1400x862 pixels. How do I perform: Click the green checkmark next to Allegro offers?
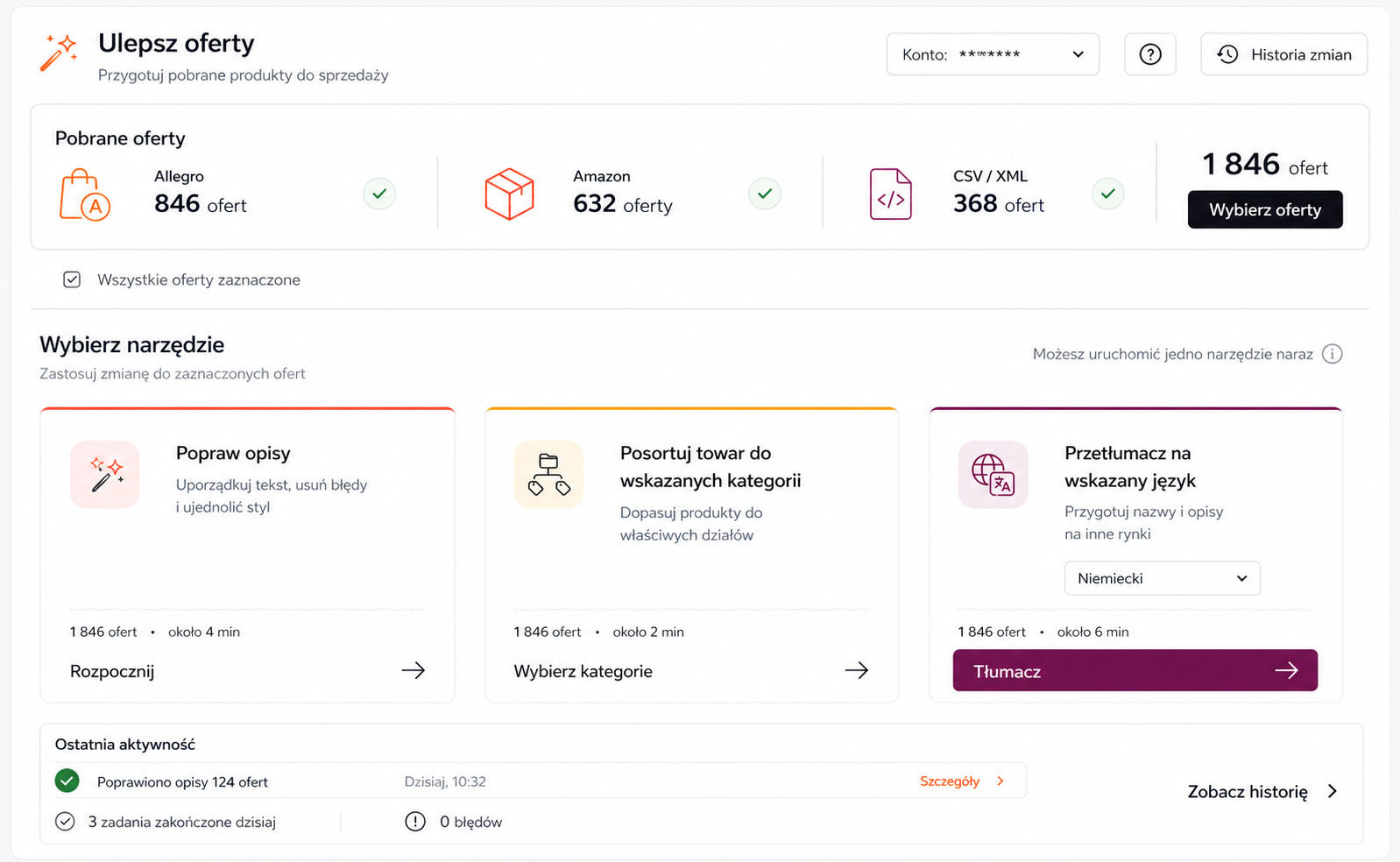coord(379,194)
